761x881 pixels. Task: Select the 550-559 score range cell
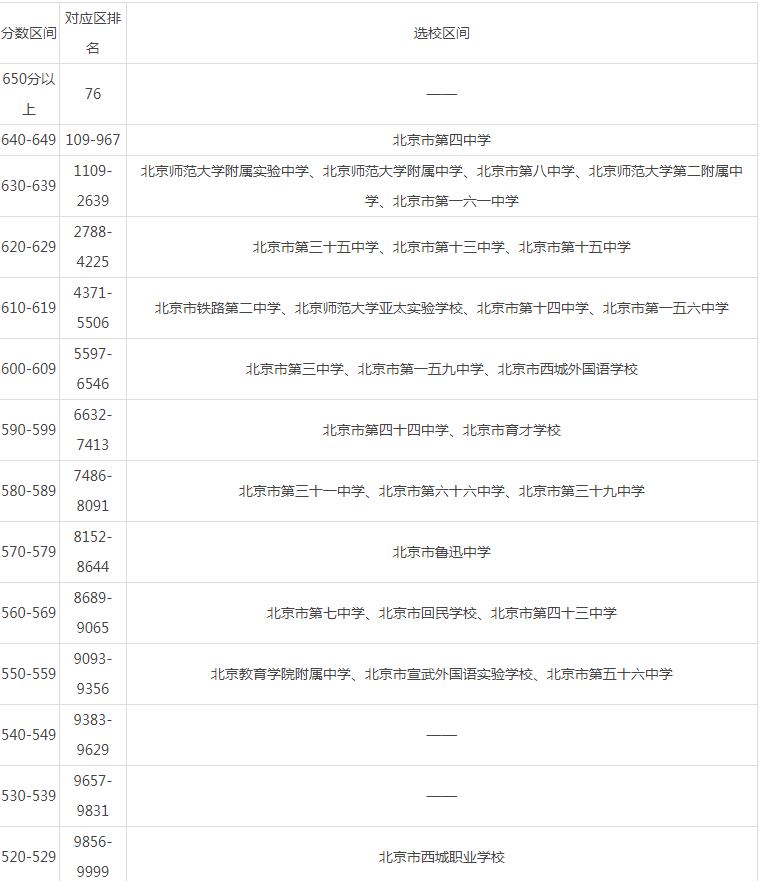(29, 674)
